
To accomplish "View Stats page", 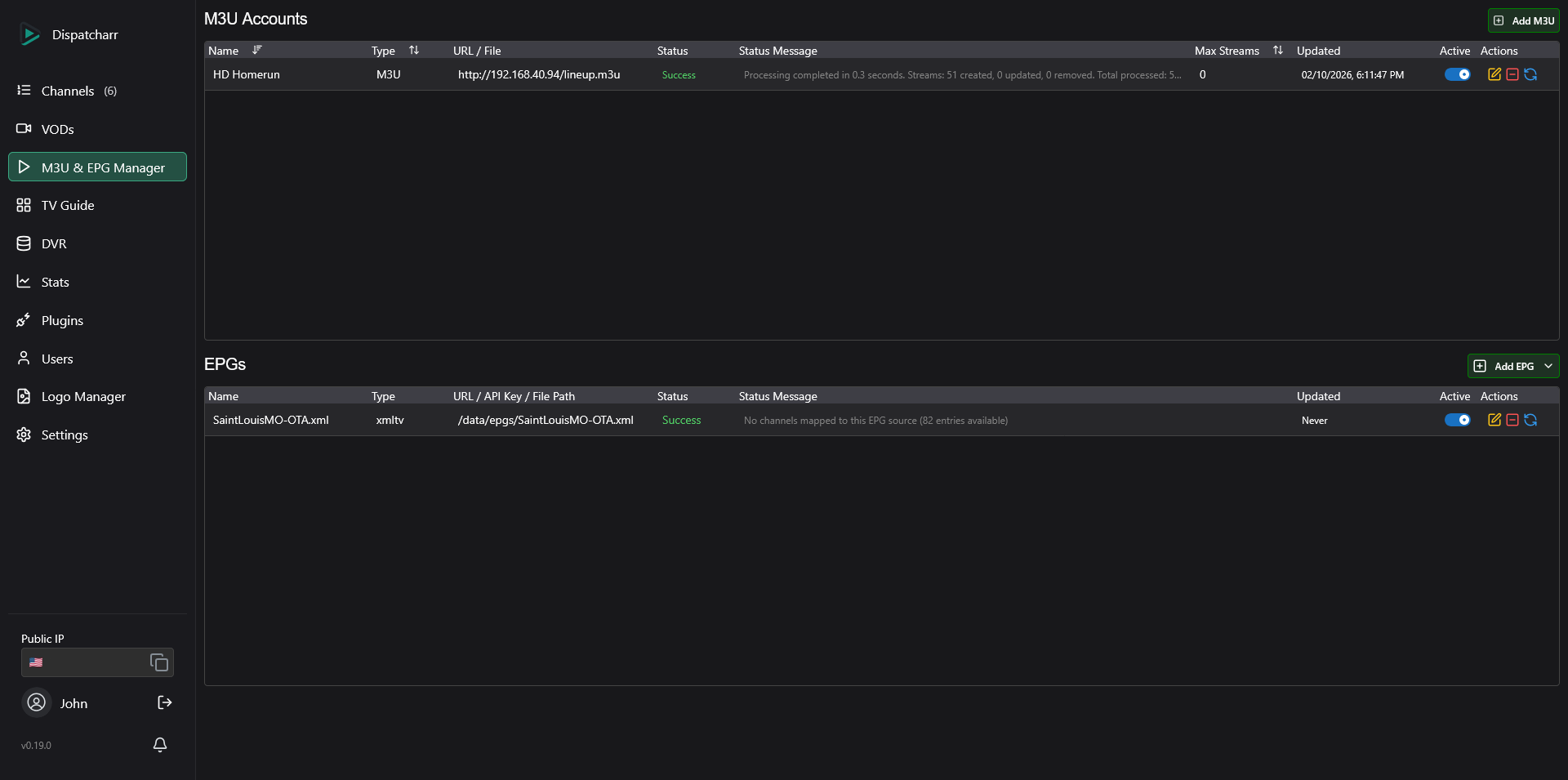I will [x=97, y=282].
